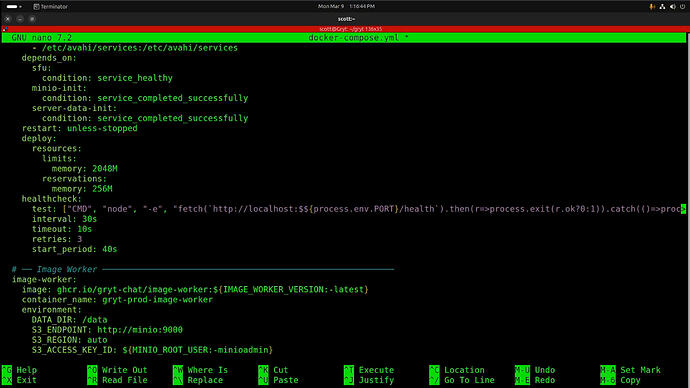Click the S3_ACCESS_KEY_ID minioadmin line

[x=152, y=350]
